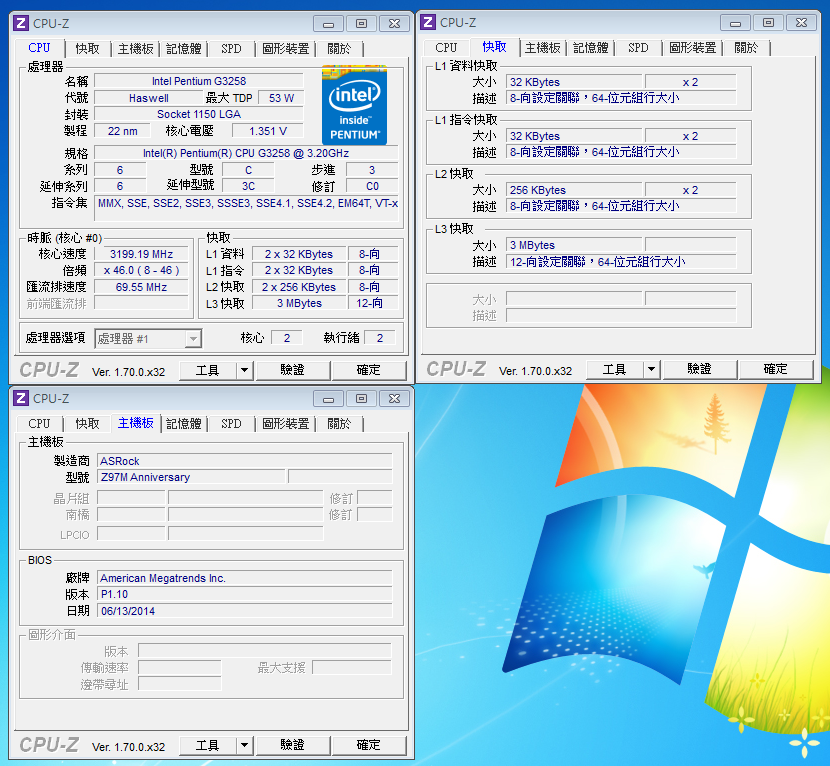Click the L3 快取 size field 3 MBytes

[574, 245]
